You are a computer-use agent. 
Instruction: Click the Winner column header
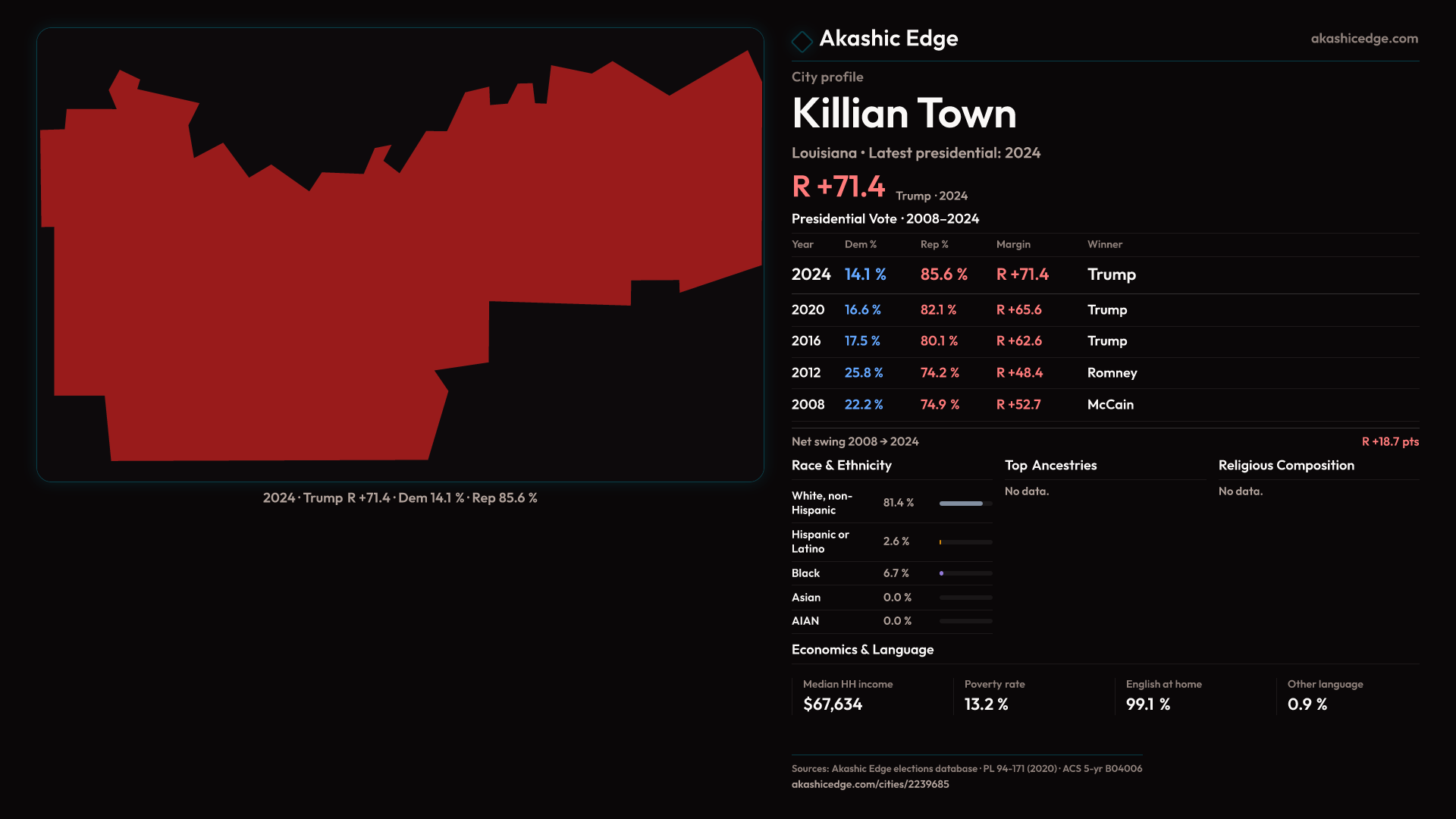[1104, 244]
